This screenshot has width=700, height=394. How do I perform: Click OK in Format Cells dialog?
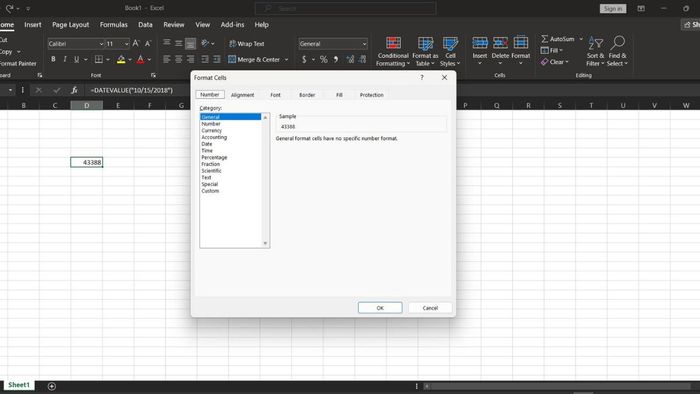(380, 308)
